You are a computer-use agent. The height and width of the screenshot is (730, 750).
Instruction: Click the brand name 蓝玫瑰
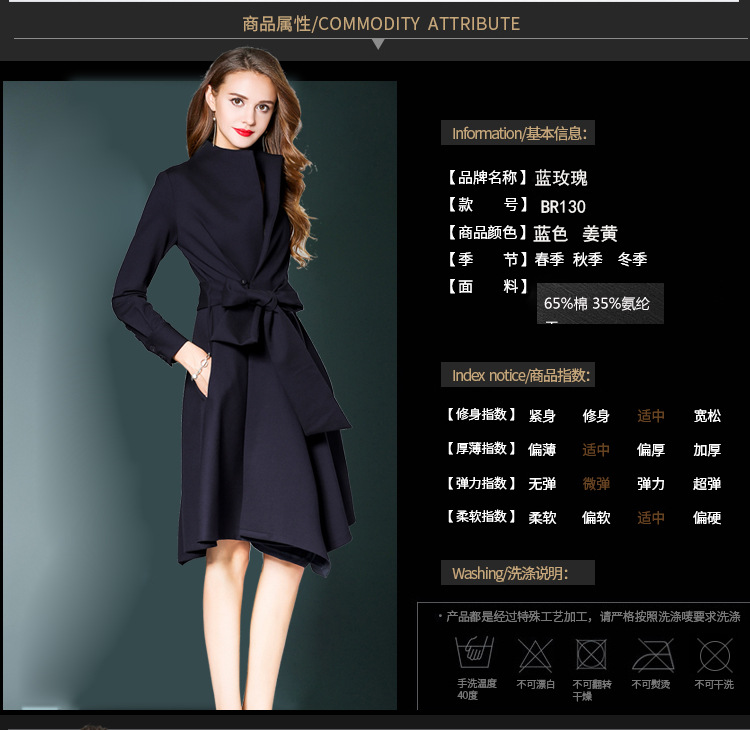[x=561, y=178]
